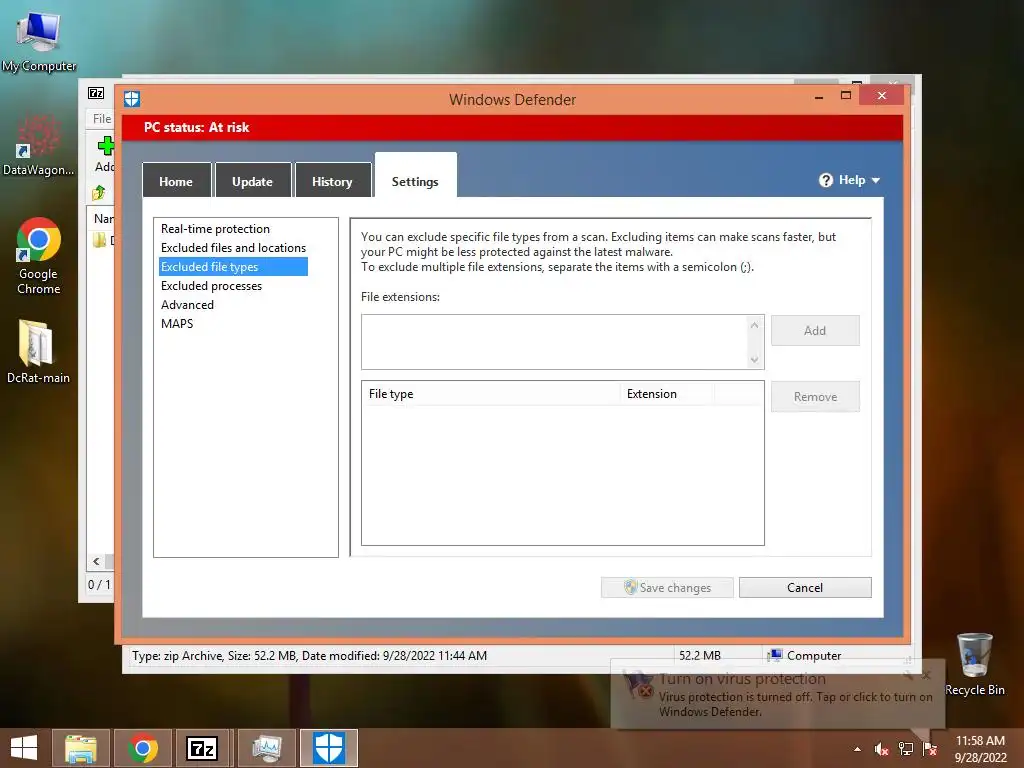Open the My Computer desktop icon
The height and width of the screenshot is (768, 1024).
(39, 40)
